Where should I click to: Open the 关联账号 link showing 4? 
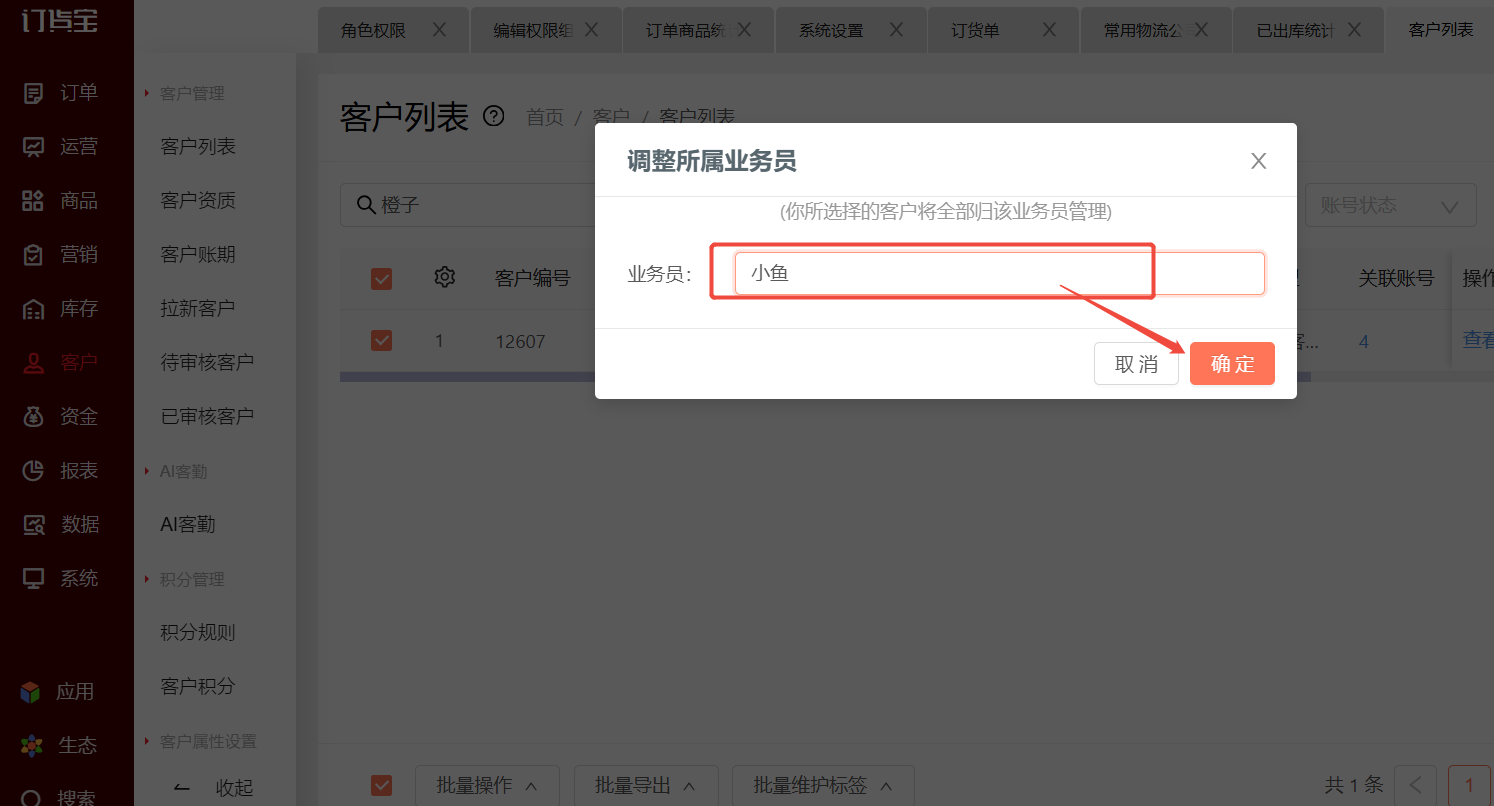point(1363,342)
